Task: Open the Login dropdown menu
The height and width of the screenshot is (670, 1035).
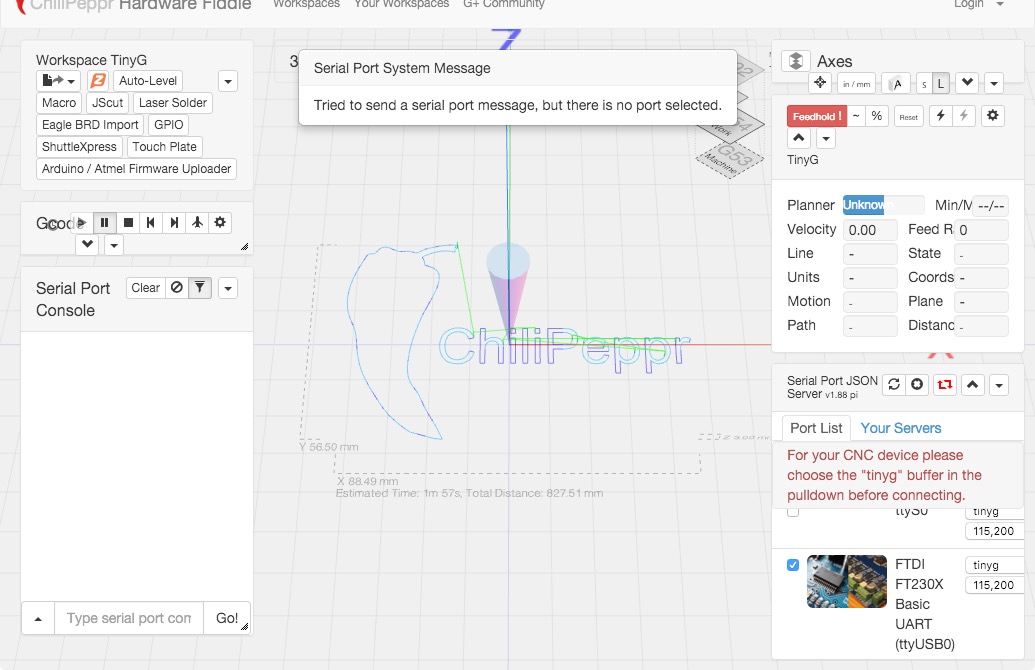Action: [979, 4]
